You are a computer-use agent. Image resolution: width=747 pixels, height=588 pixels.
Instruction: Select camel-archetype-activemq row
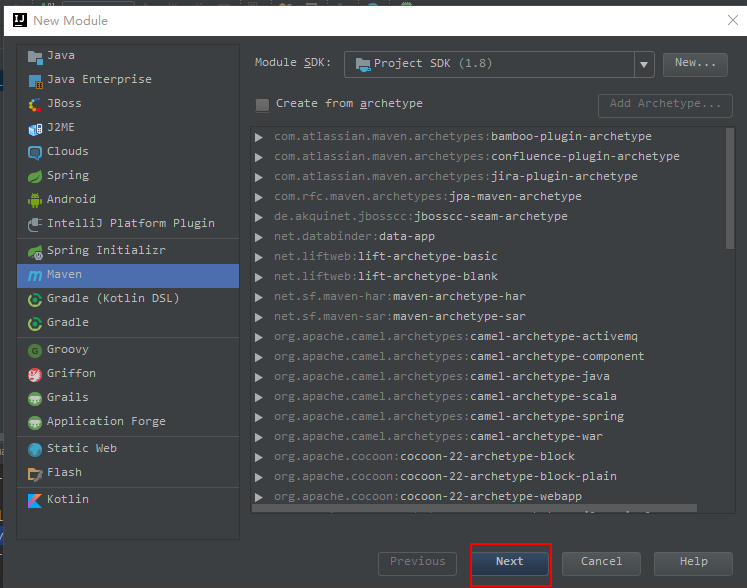tap(488, 336)
